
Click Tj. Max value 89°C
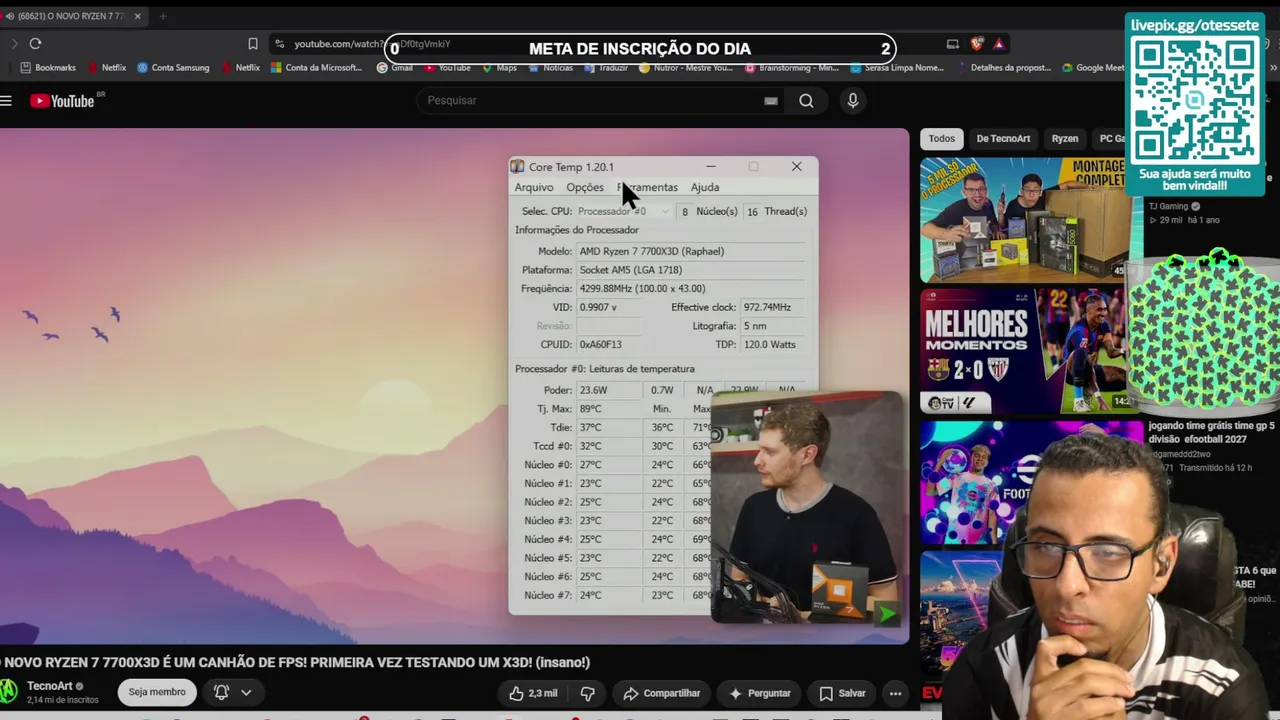click(x=590, y=409)
